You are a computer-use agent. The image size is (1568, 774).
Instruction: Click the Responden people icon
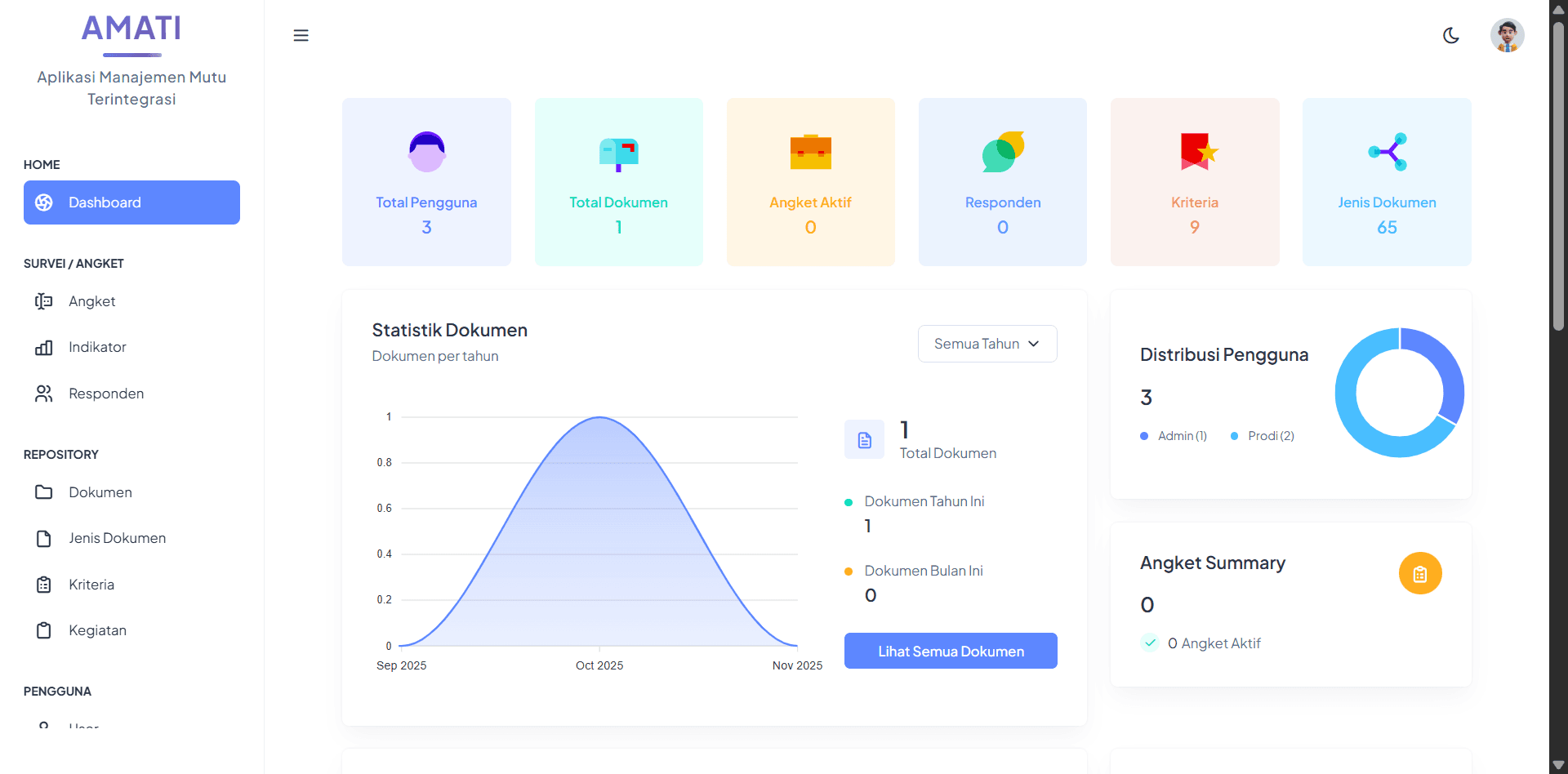point(44,394)
